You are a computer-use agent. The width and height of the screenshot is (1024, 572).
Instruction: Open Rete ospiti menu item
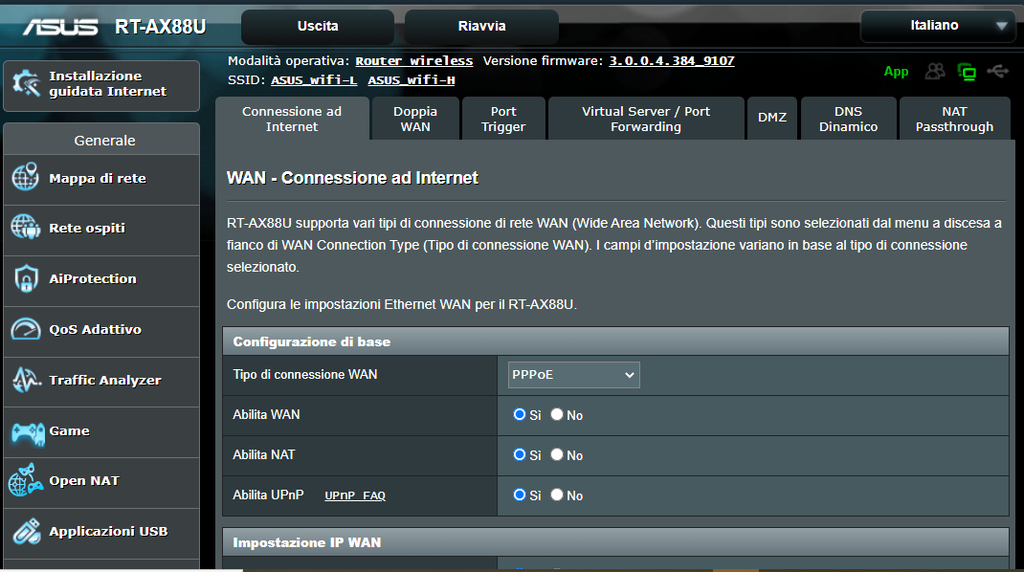[101, 229]
